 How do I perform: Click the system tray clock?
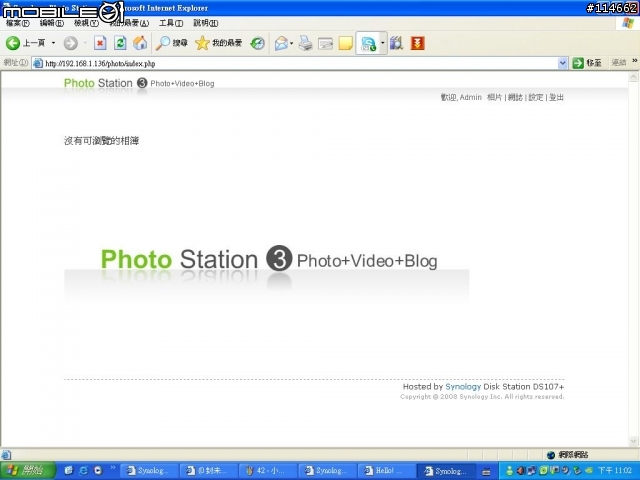[x=615, y=471]
